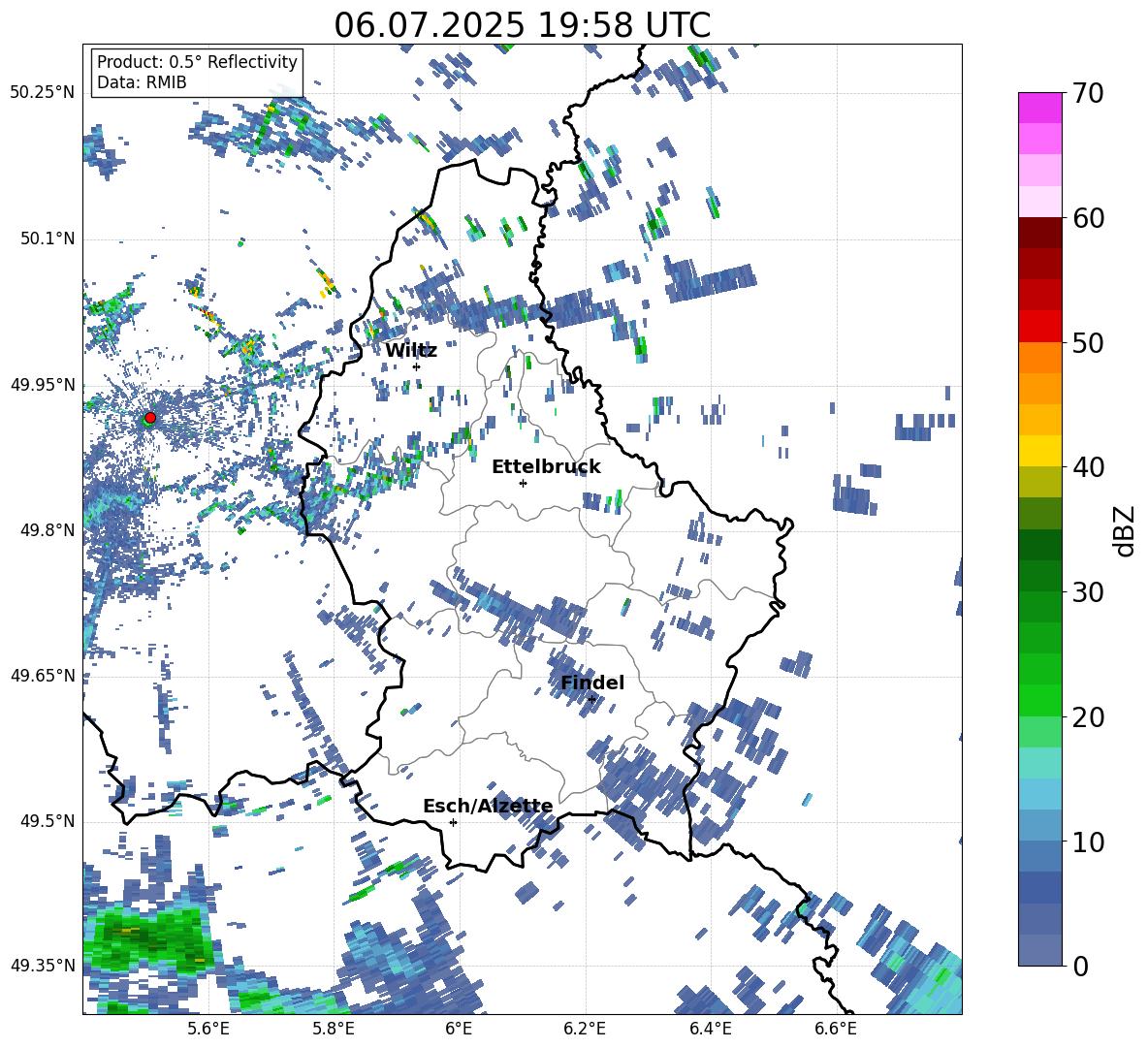1148x1048 pixels.
Task: Click the 40 tick on the colorbar
Action: click(1087, 467)
